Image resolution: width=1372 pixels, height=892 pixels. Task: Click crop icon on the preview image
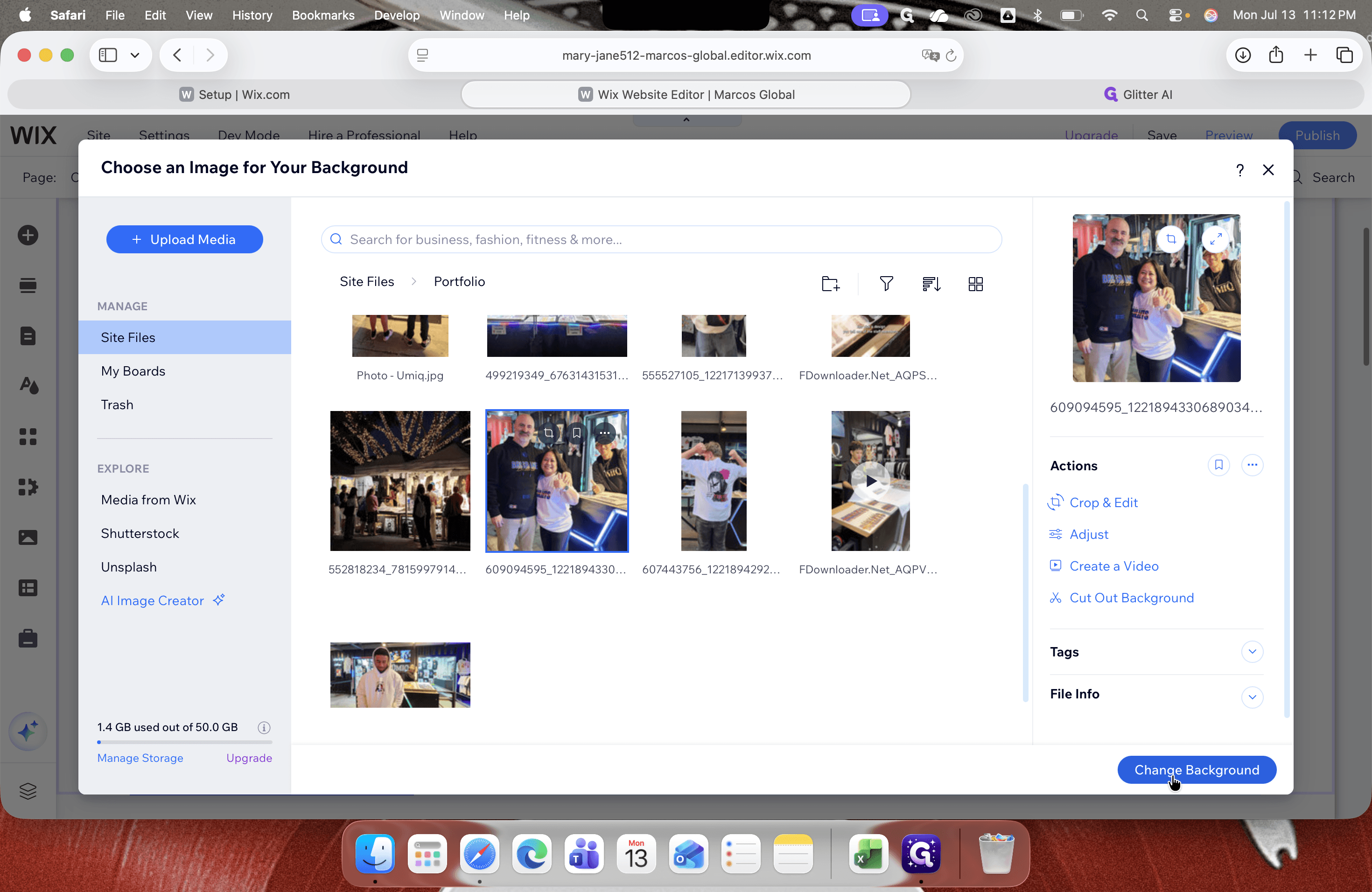[1171, 238]
